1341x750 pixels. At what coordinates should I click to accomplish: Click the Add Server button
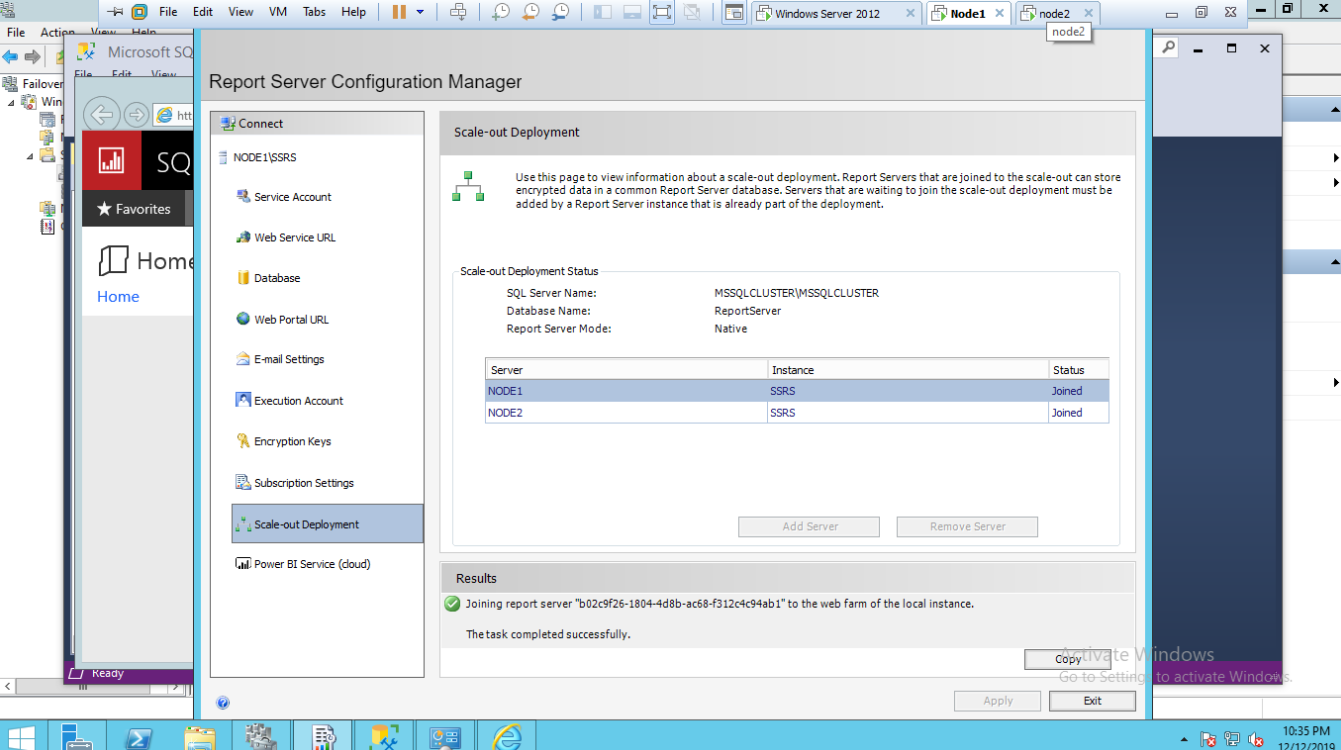(809, 526)
